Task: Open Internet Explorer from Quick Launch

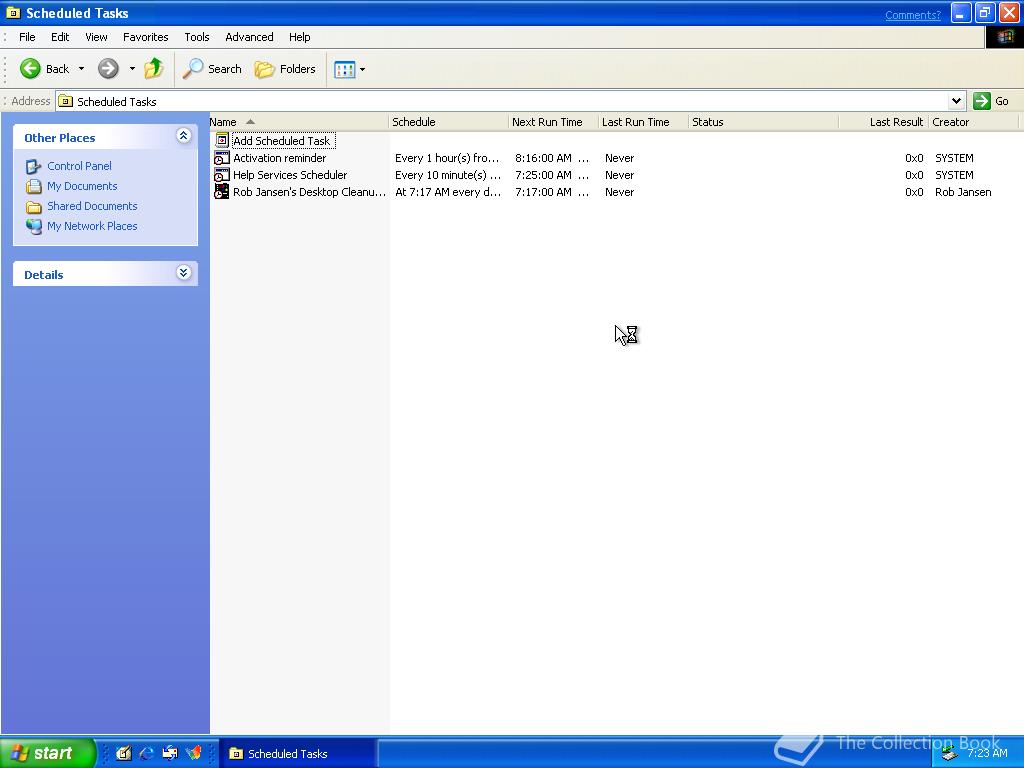Action: (146, 753)
